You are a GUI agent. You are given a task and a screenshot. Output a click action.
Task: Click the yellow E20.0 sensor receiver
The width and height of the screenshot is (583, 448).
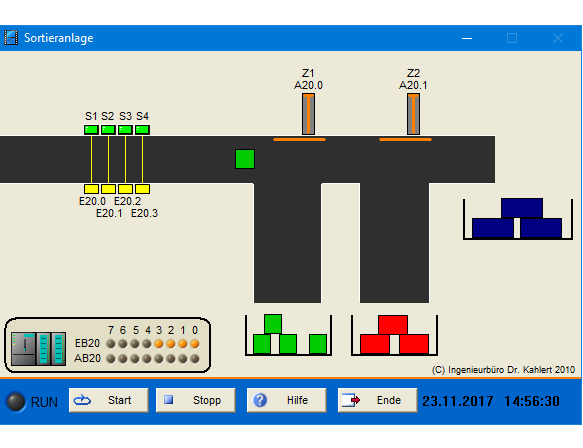91,189
